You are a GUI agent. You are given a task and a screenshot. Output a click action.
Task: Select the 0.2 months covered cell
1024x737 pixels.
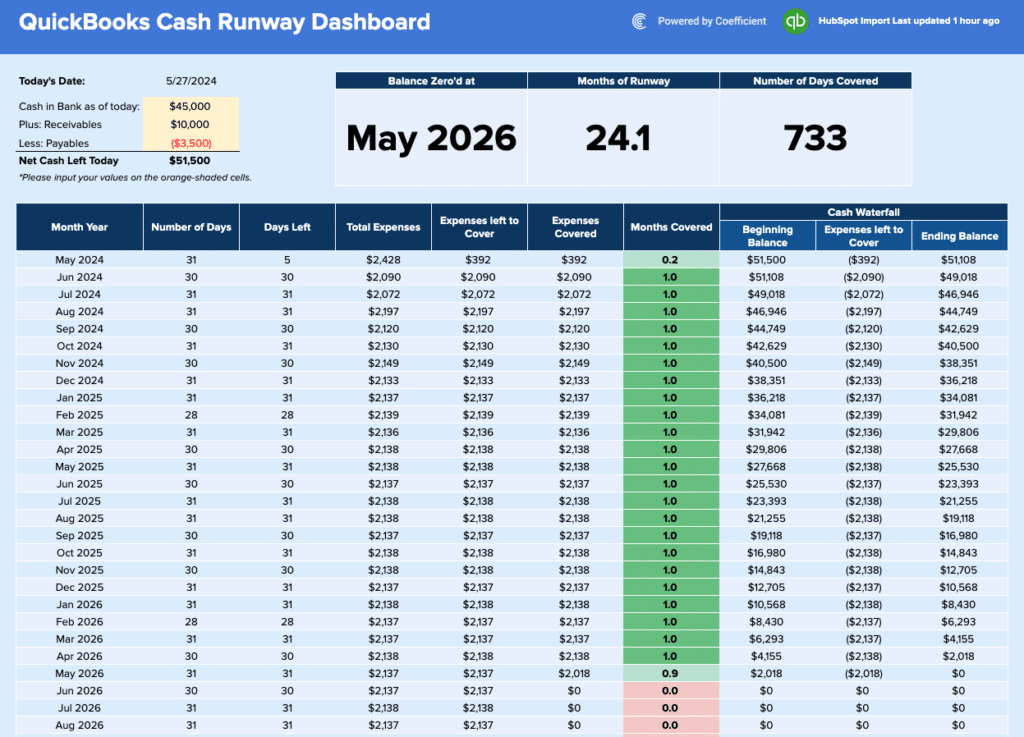coord(671,260)
